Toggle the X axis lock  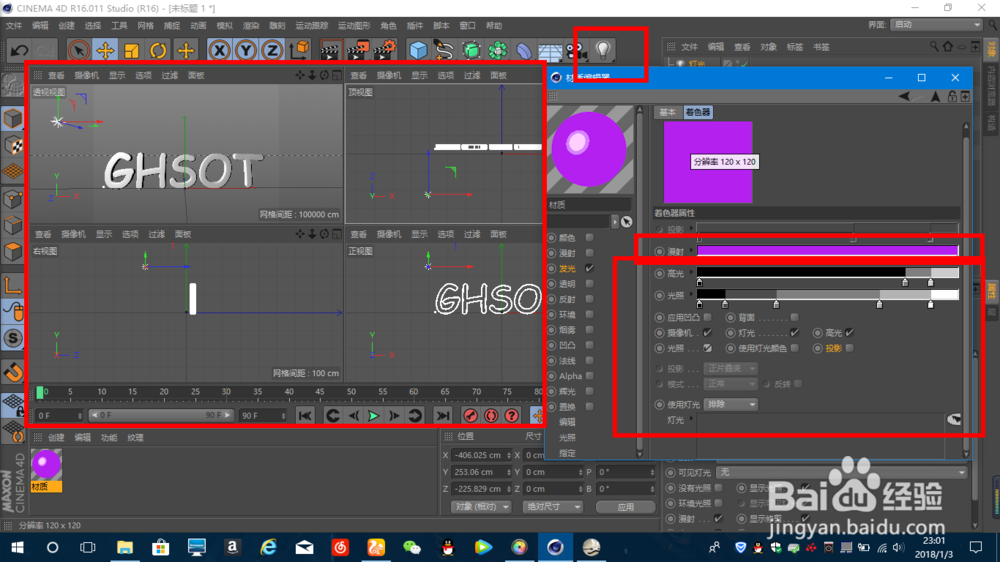(219, 50)
